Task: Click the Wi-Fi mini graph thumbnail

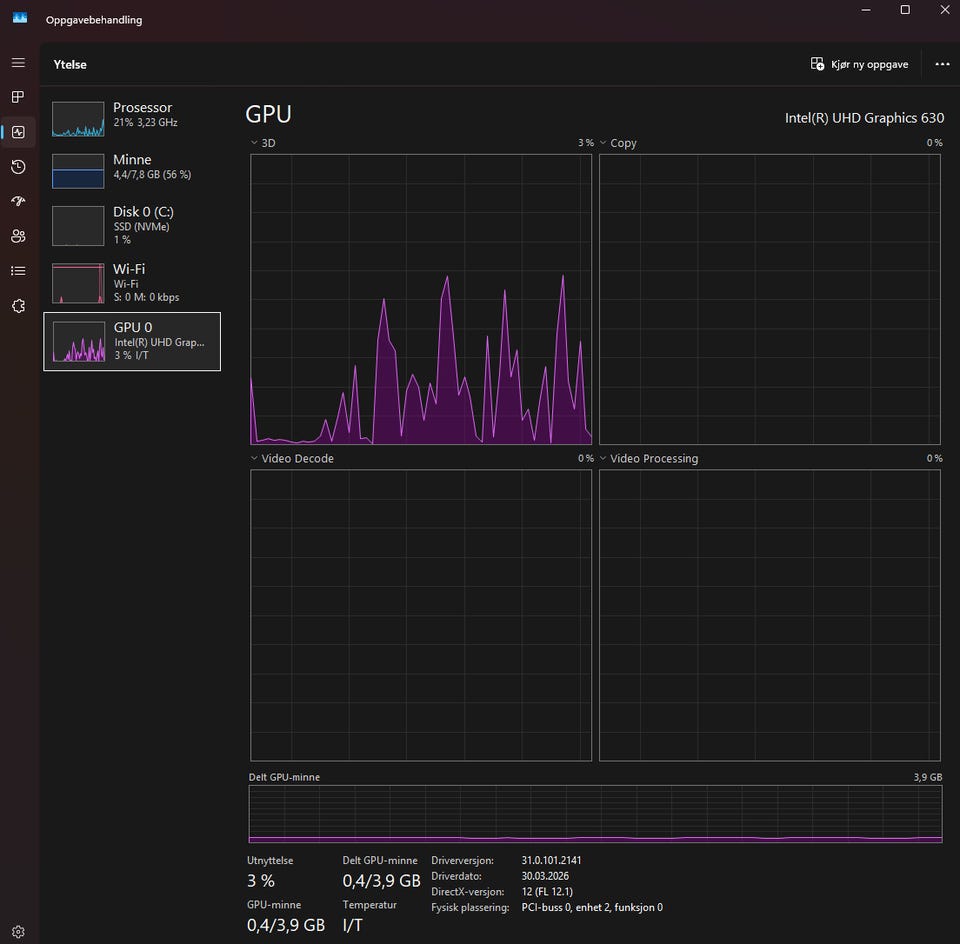Action: (x=78, y=283)
